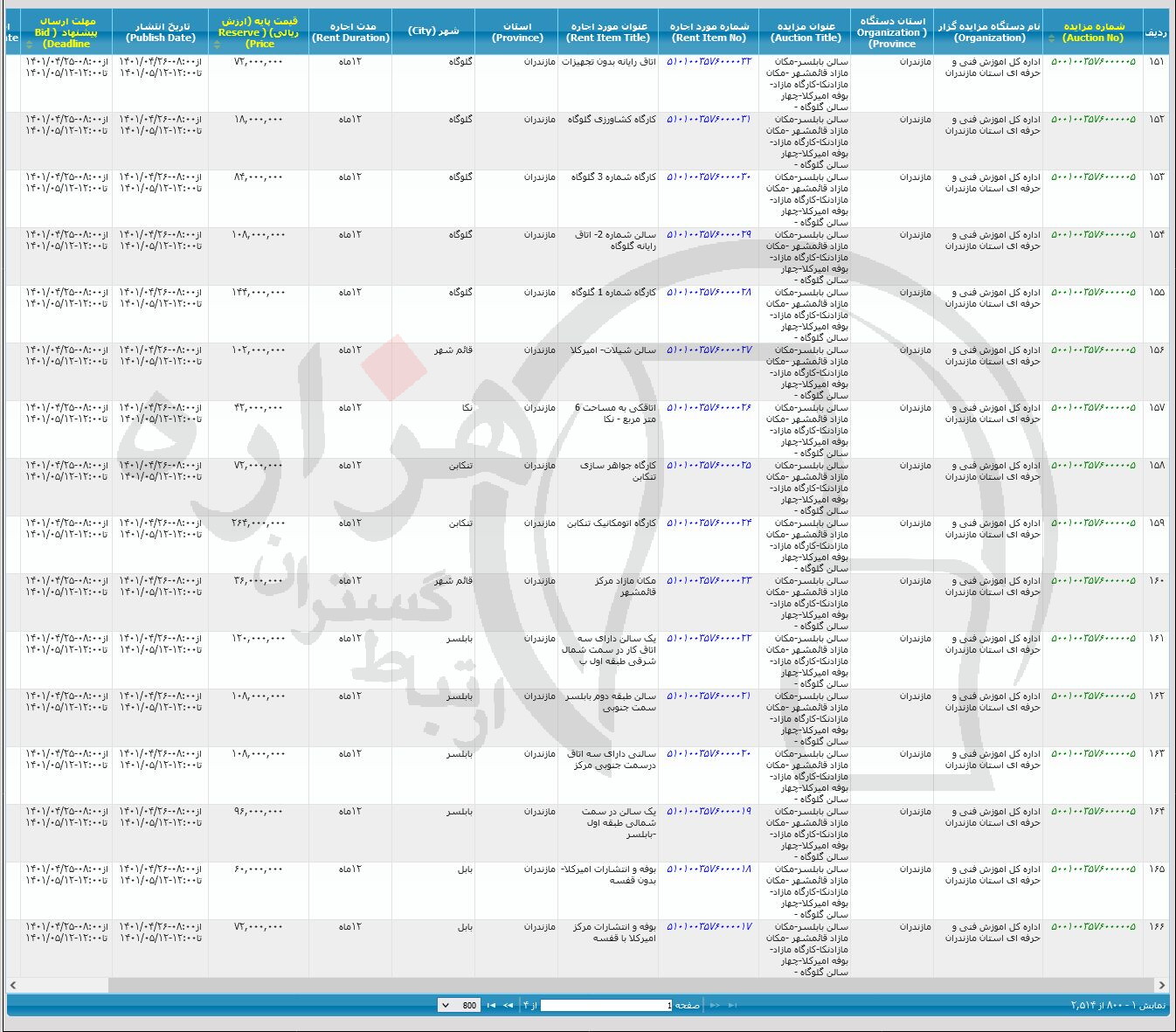Open the auction number link in row ۱۵۶

click(x=1093, y=350)
